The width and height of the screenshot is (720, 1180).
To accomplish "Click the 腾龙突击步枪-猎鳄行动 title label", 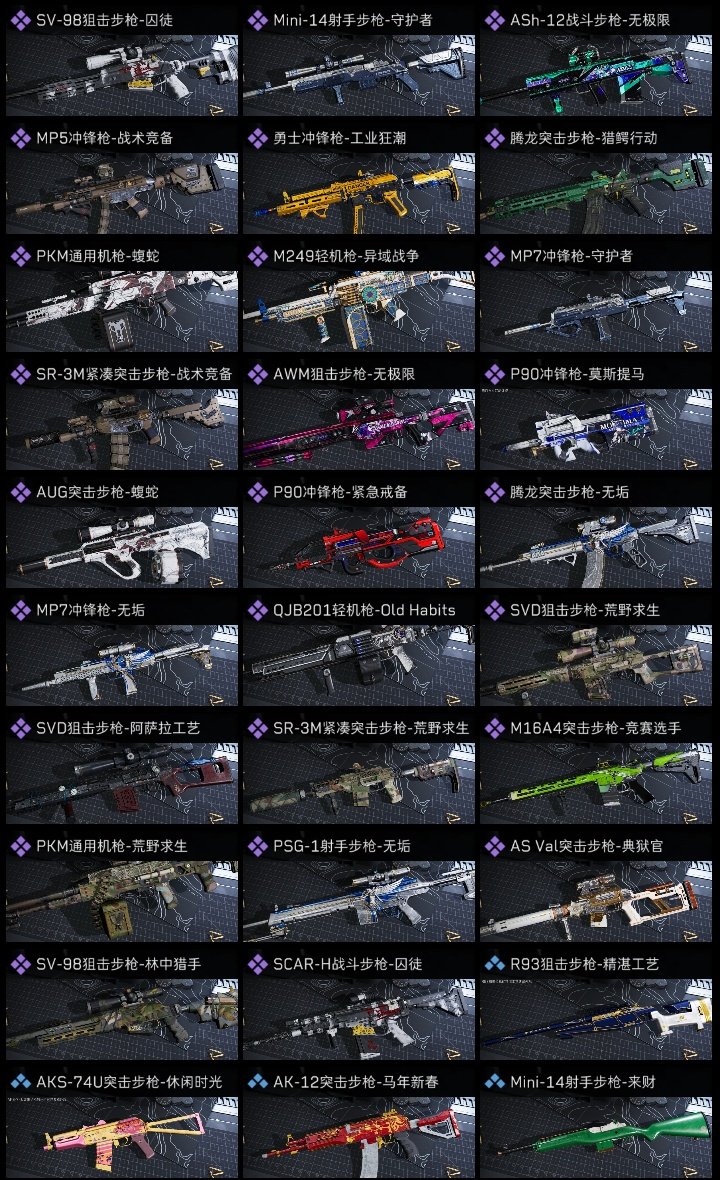I will click(584, 138).
